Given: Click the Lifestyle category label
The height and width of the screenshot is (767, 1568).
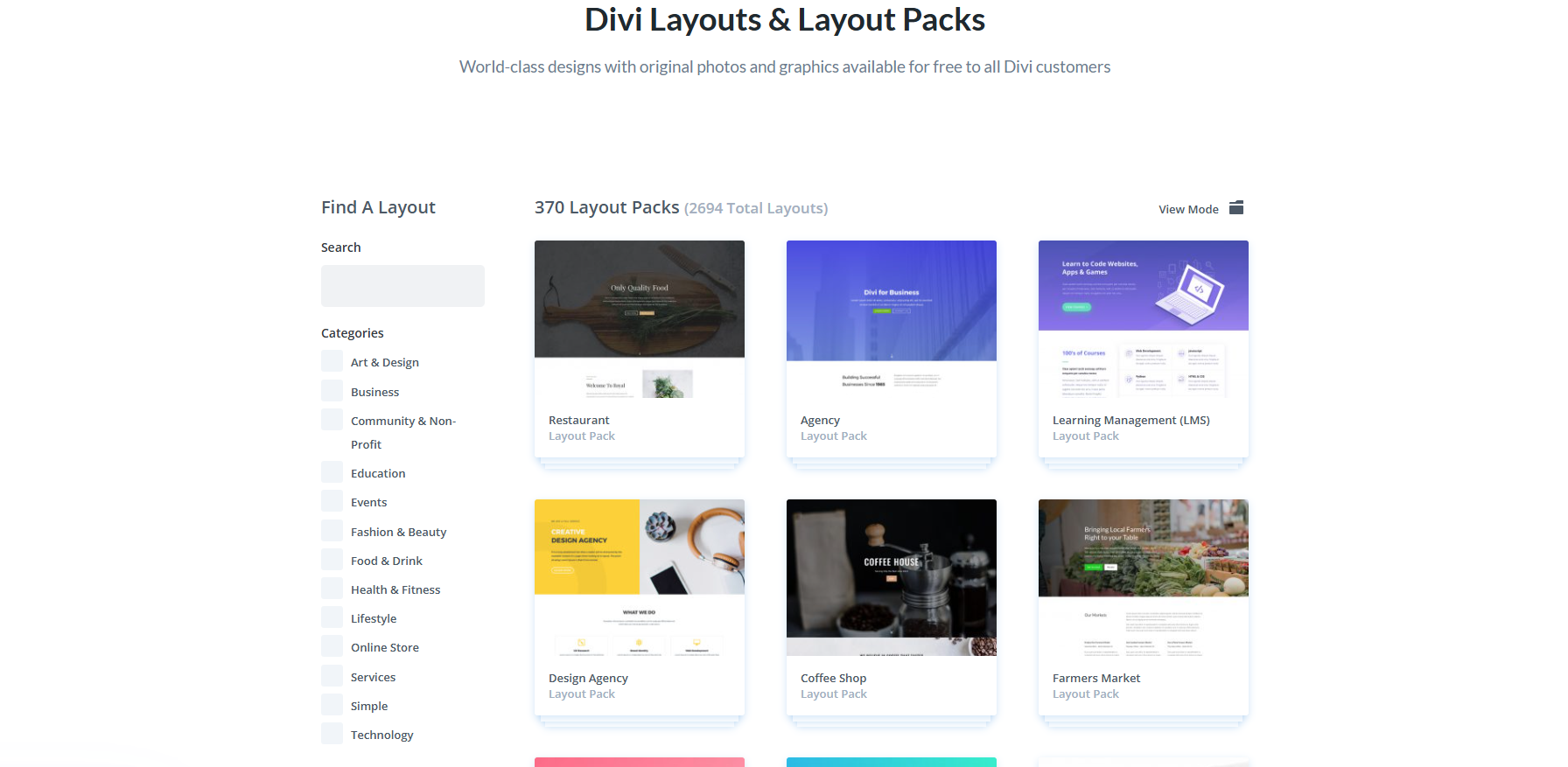Looking at the screenshot, I should (374, 618).
